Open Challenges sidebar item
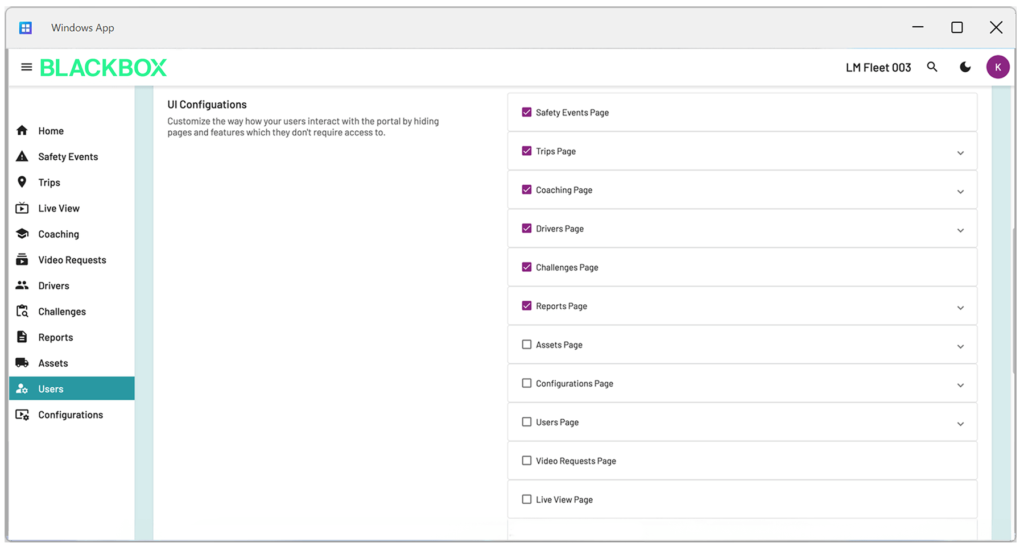Viewport: 1024px width, 551px height. coord(72,311)
